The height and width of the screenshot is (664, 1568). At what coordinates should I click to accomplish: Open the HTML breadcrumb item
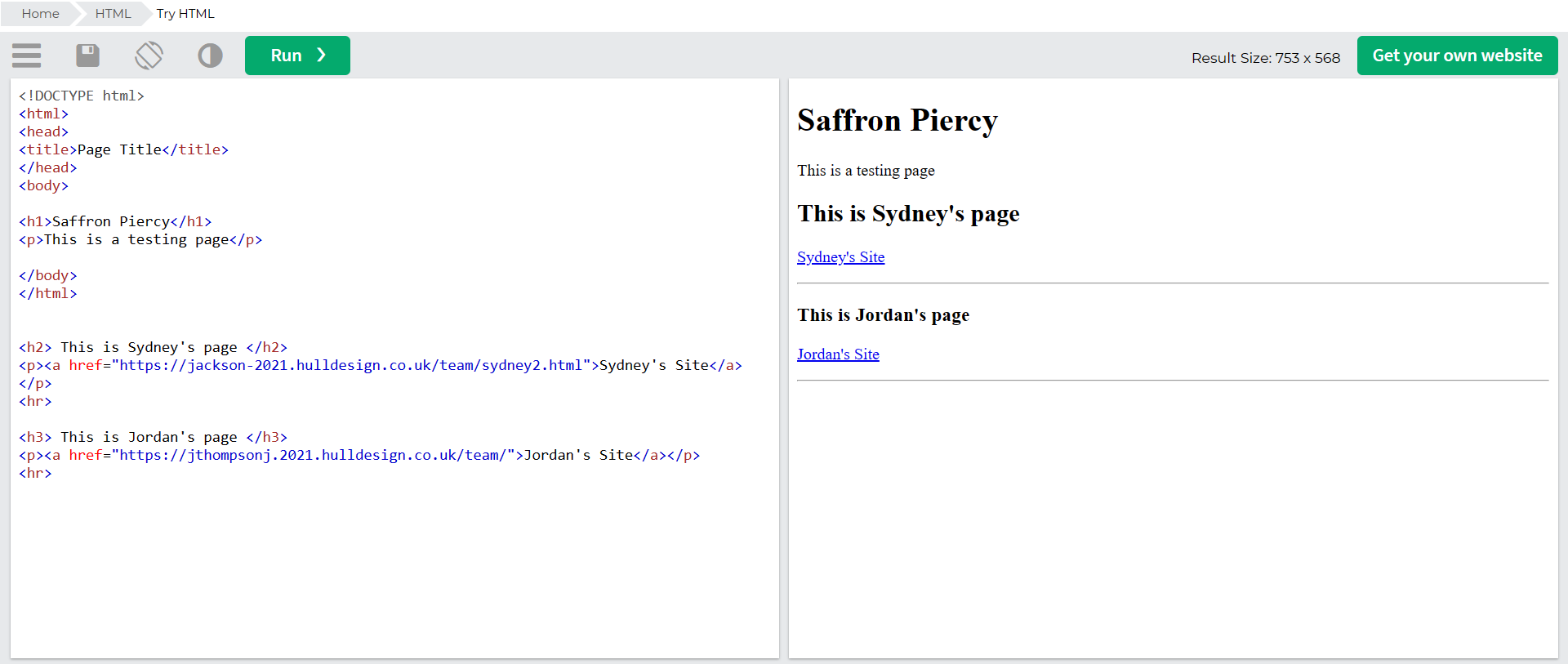pyautogui.click(x=113, y=14)
